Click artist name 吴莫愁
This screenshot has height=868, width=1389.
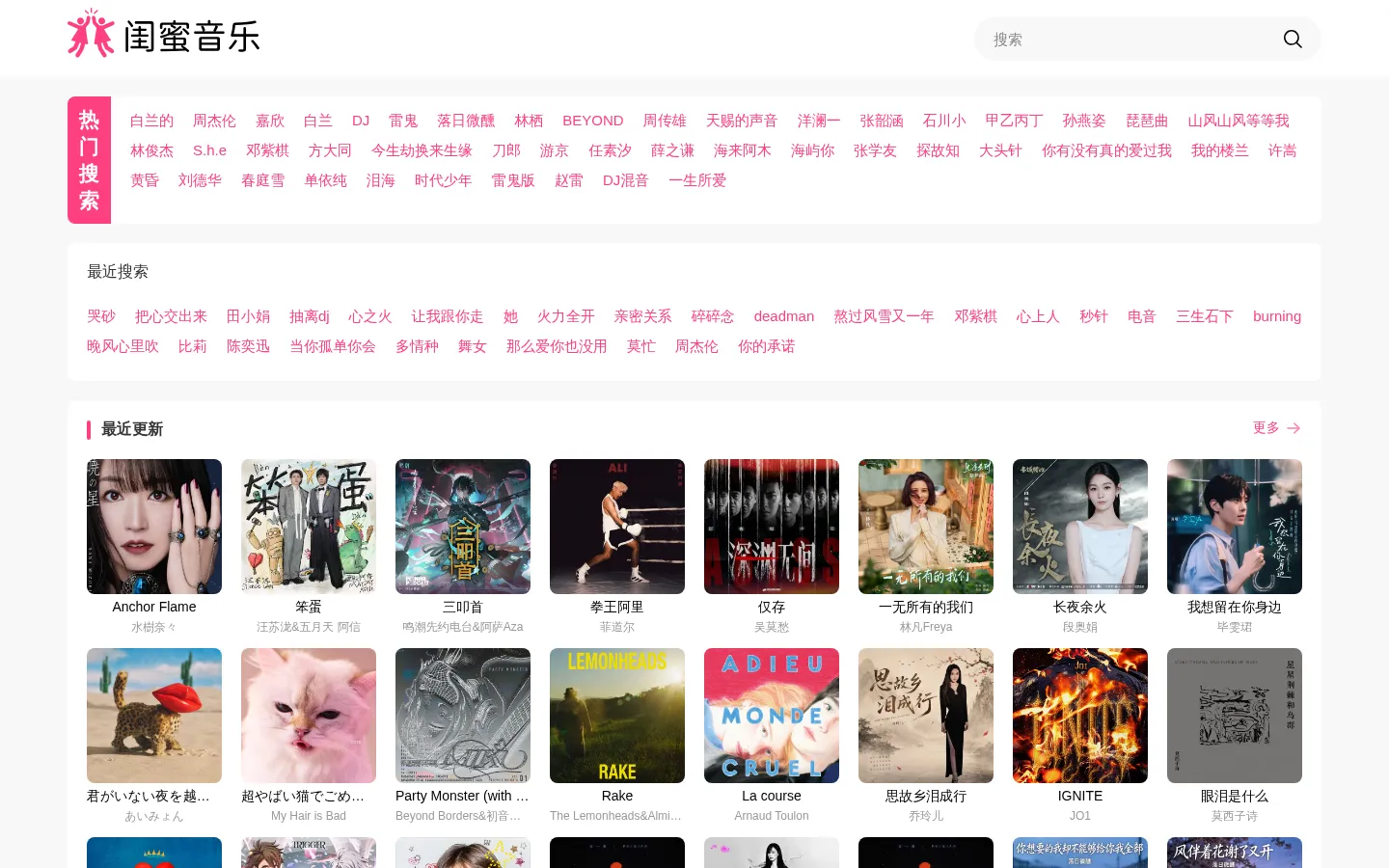click(772, 627)
